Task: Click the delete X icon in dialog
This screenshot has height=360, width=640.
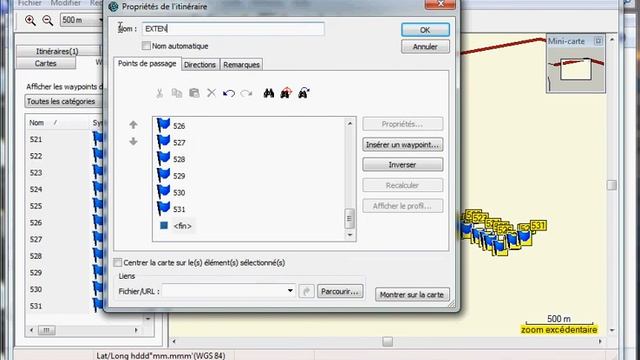Action: click(x=211, y=93)
